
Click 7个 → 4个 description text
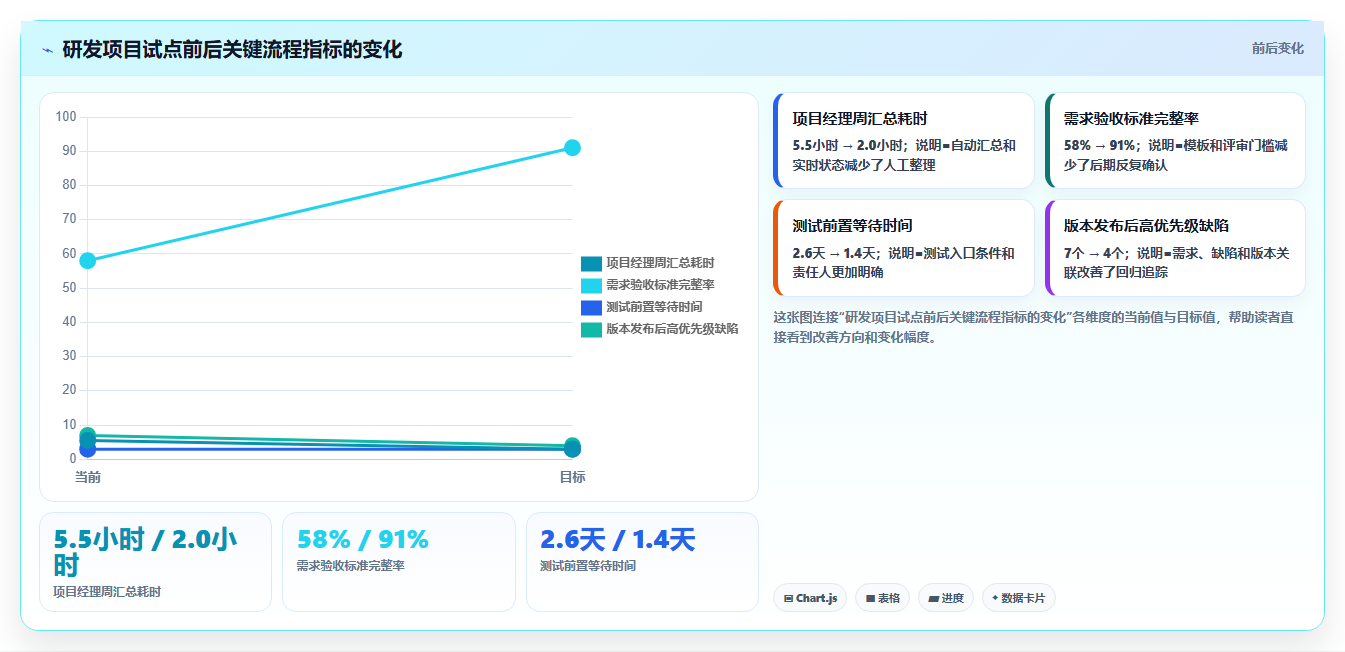coord(1175,262)
